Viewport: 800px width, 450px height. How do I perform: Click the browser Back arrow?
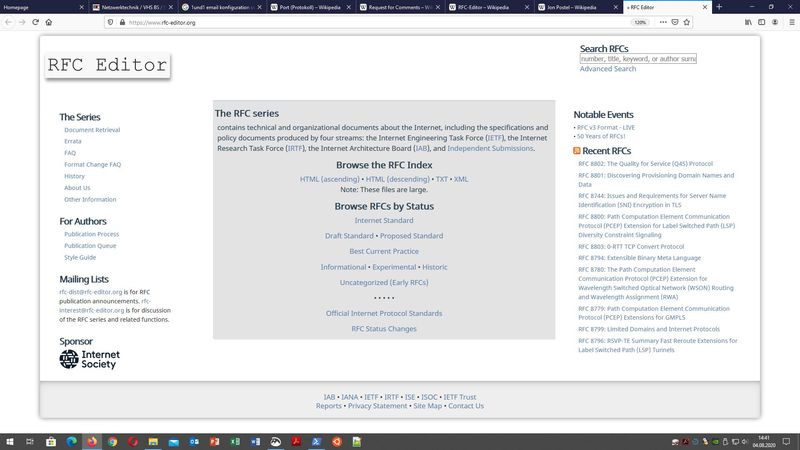point(8,22)
